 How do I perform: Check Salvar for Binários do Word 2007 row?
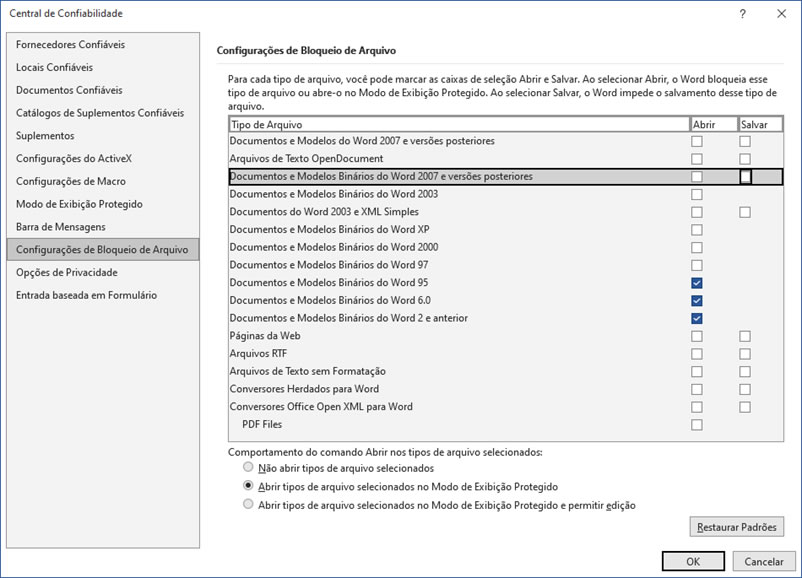746,176
